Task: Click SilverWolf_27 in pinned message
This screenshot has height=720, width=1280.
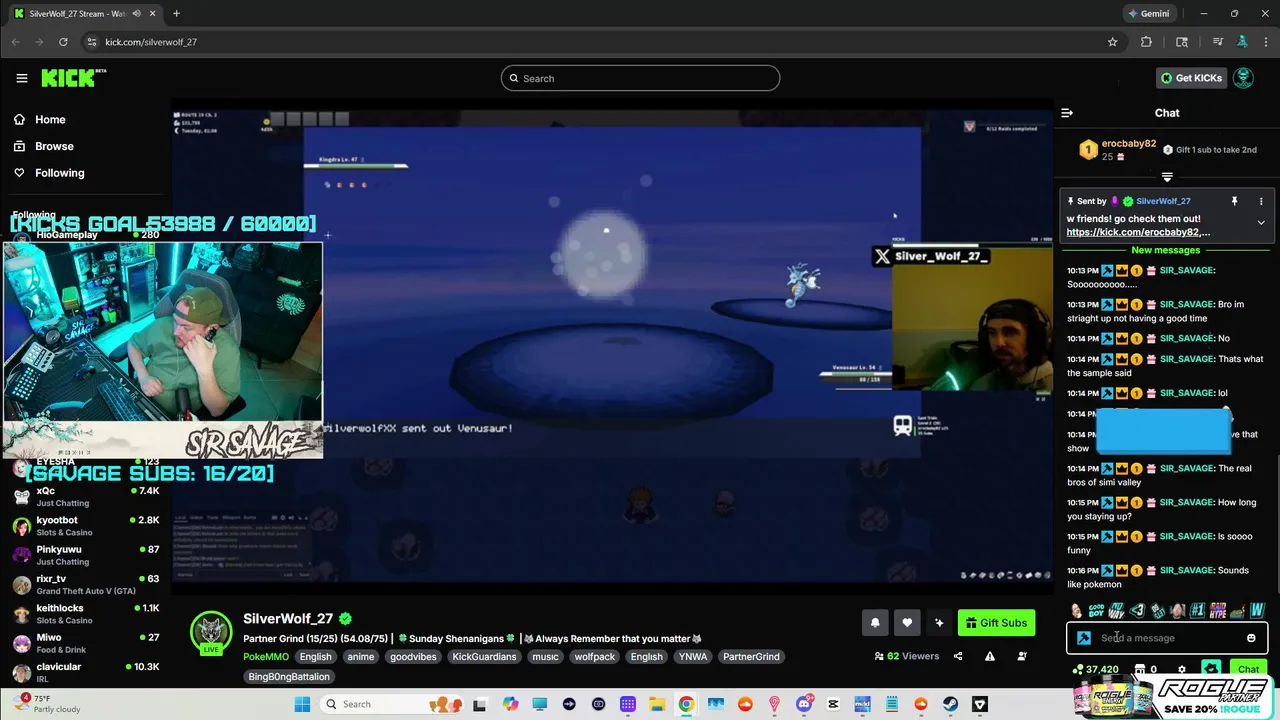Action: pyautogui.click(x=1163, y=201)
